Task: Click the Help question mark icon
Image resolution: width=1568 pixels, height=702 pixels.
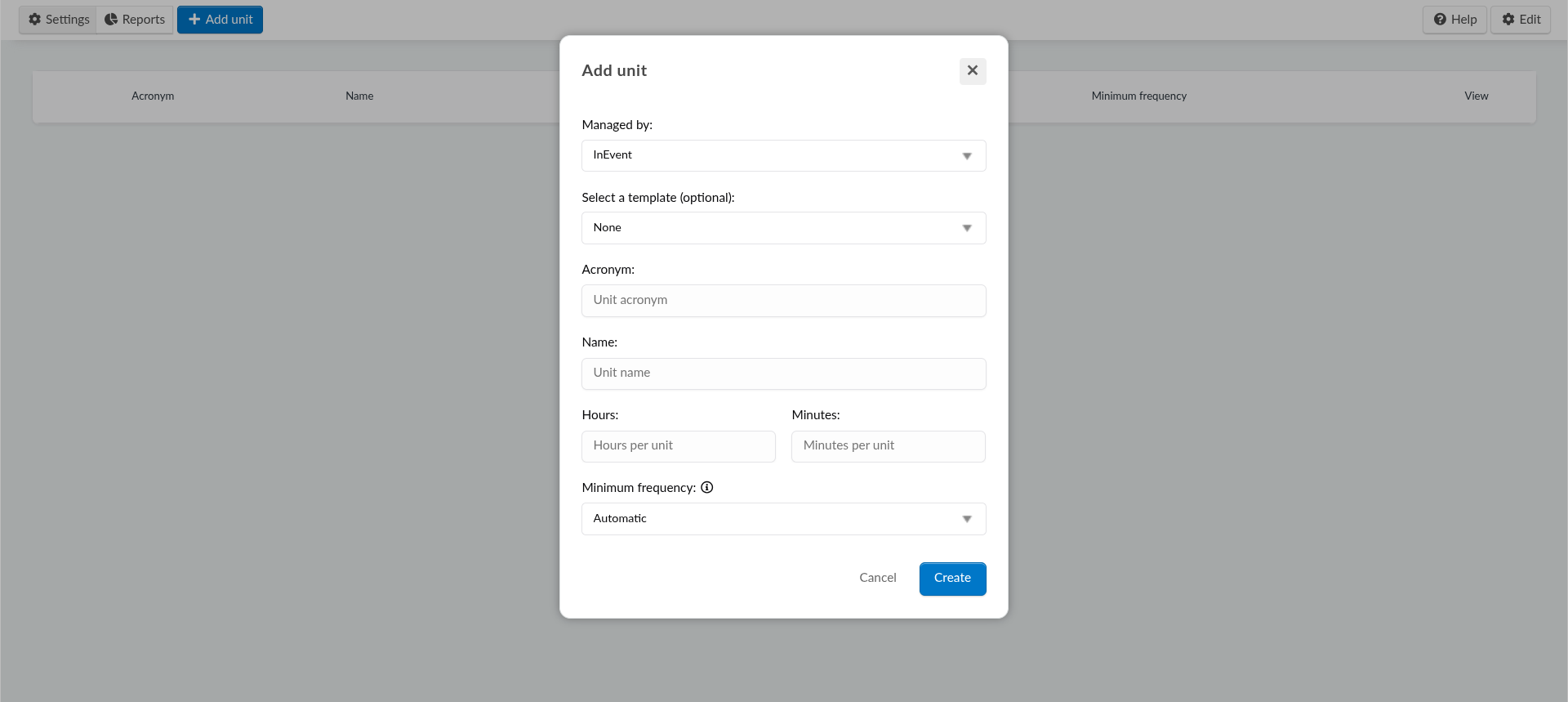Action: coord(1440,20)
